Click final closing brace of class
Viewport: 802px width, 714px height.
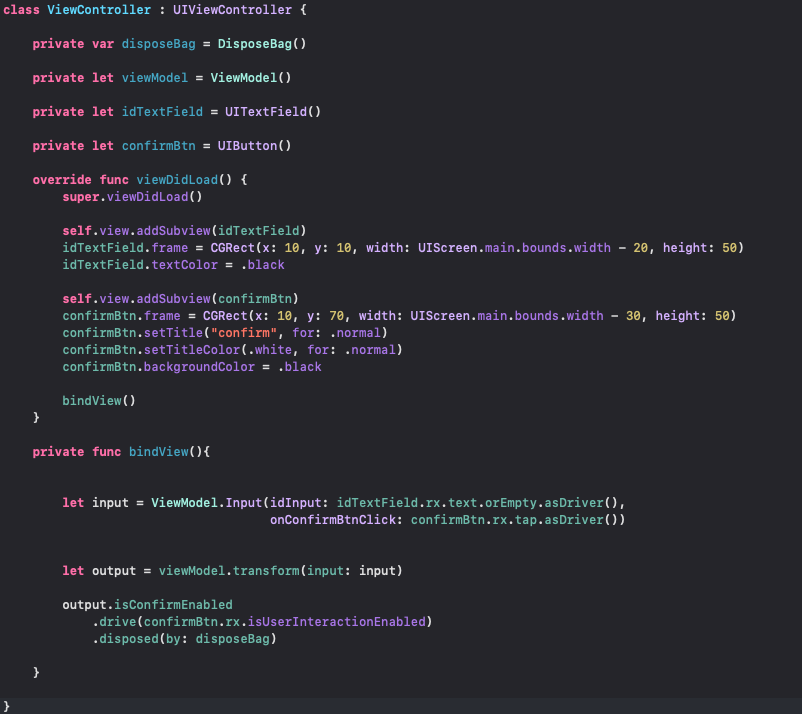(x=6, y=707)
